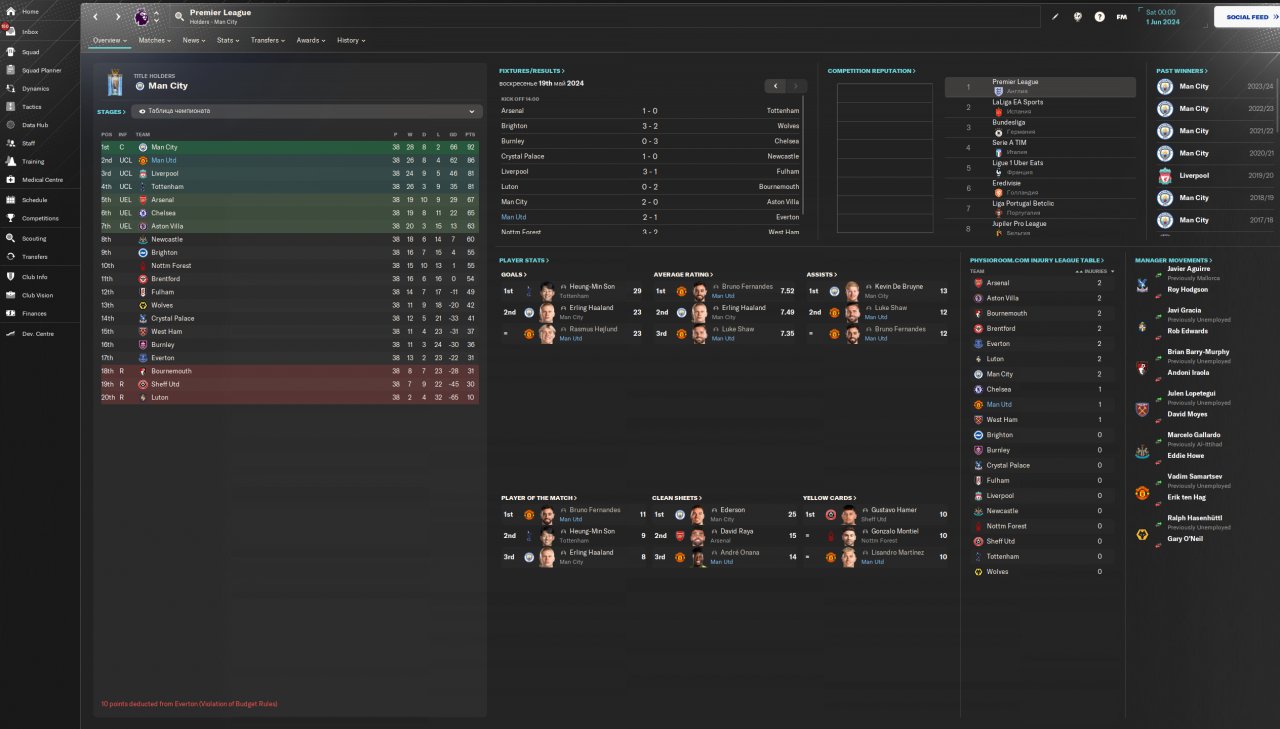Screen dimensions: 1280x729
Task: Open Squad shirt icon in sidebar
Action: point(10,52)
